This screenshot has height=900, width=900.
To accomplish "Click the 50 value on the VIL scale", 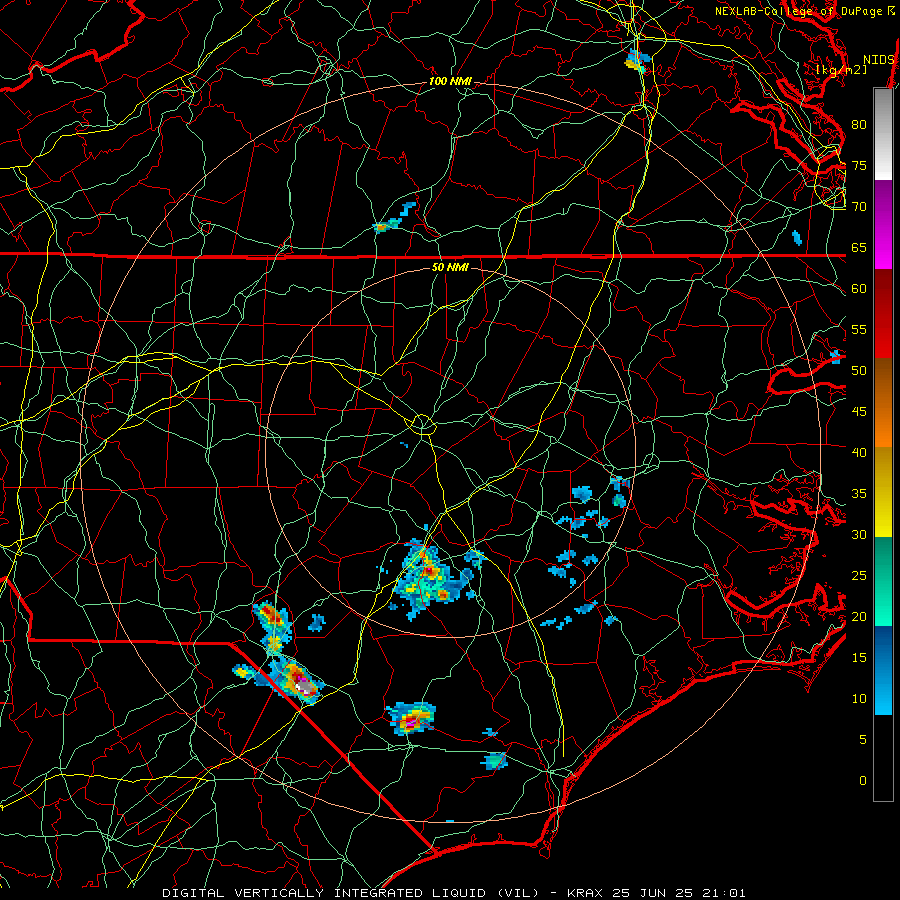I will [x=859, y=371].
